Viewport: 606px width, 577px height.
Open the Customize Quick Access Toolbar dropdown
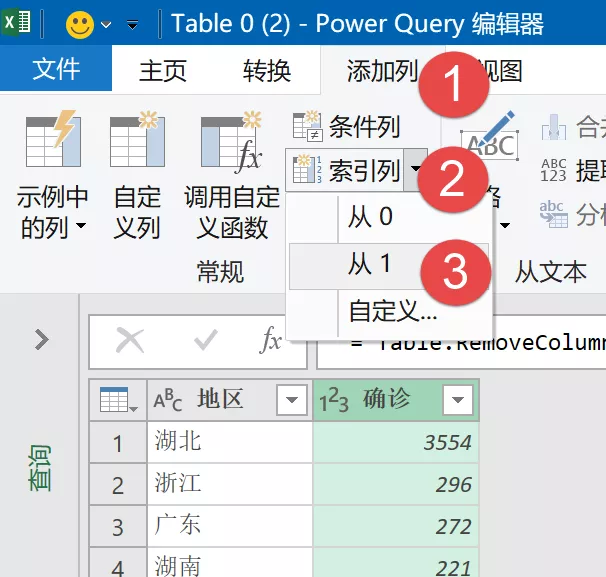tap(132, 25)
